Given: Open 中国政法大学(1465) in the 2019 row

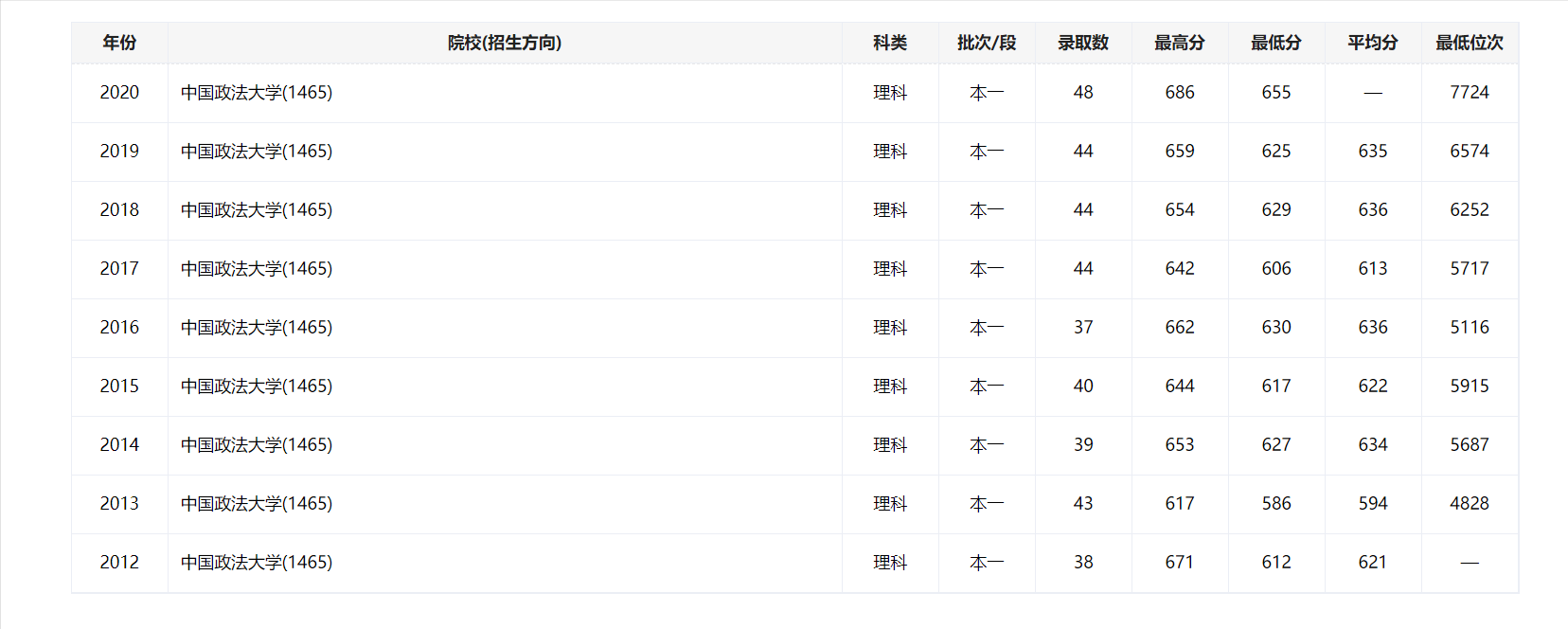Looking at the screenshot, I should 257,151.
